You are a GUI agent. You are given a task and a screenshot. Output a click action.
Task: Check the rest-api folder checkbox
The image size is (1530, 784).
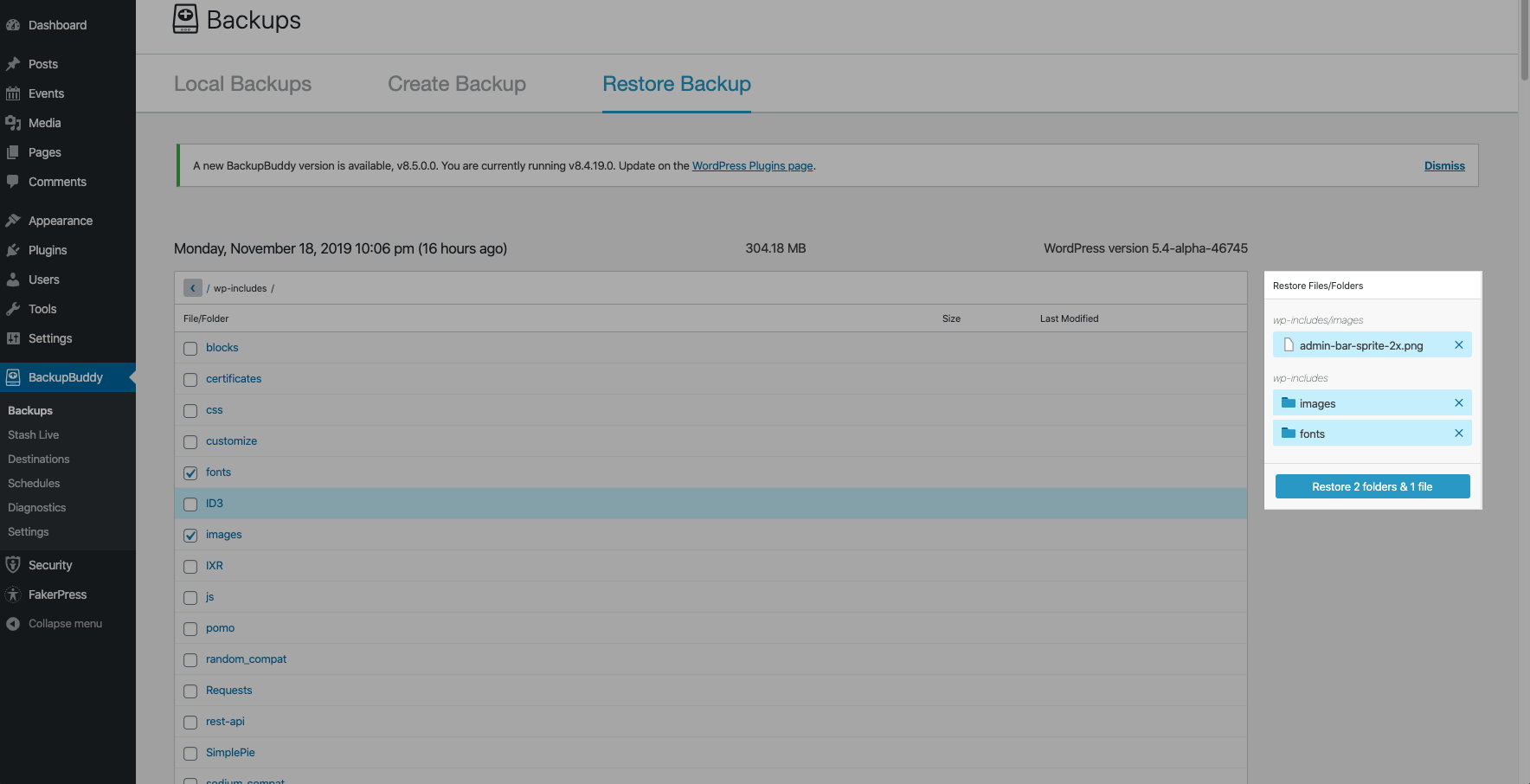[x=190, y=723]
